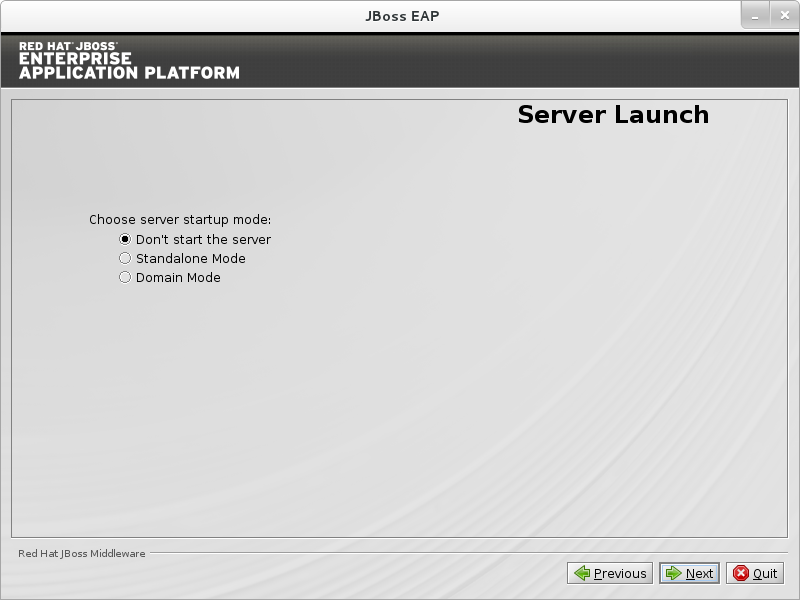
Task: Click the green left arrow icon on Previous
Action: tap(582, 573)
